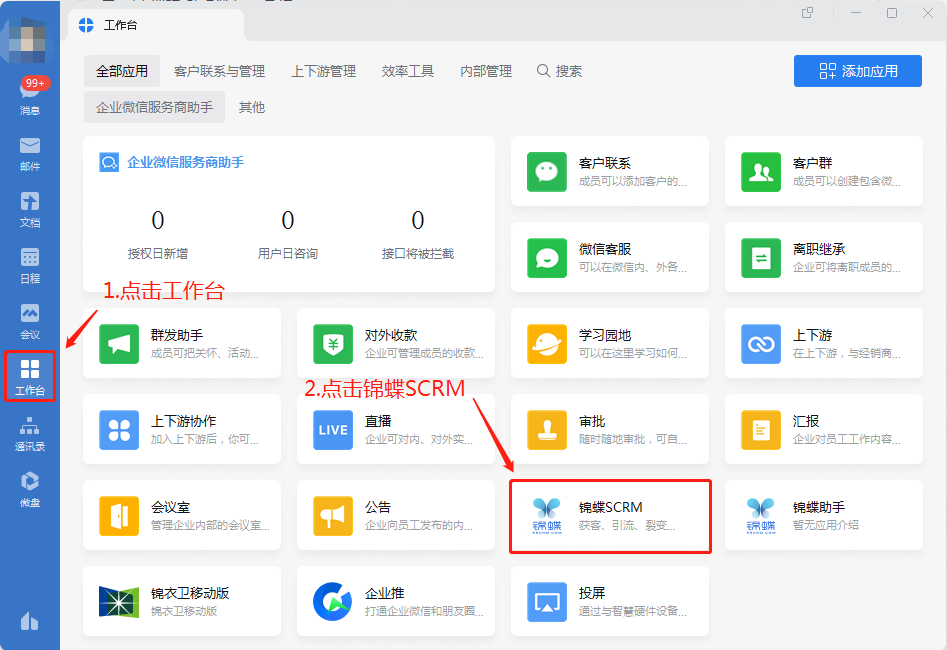Open the 上下游 link icon

tap(760, 344)
